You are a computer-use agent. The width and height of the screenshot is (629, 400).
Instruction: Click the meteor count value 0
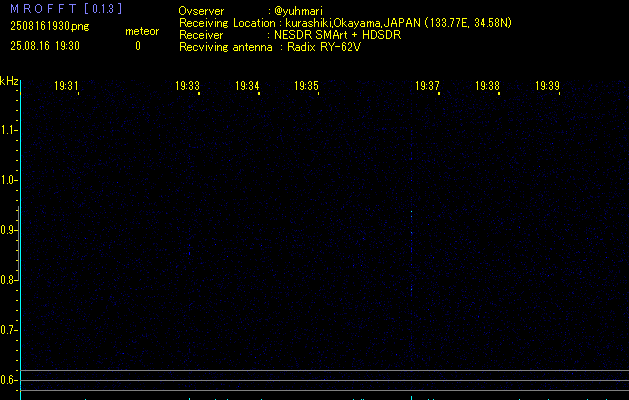(138, 46)
